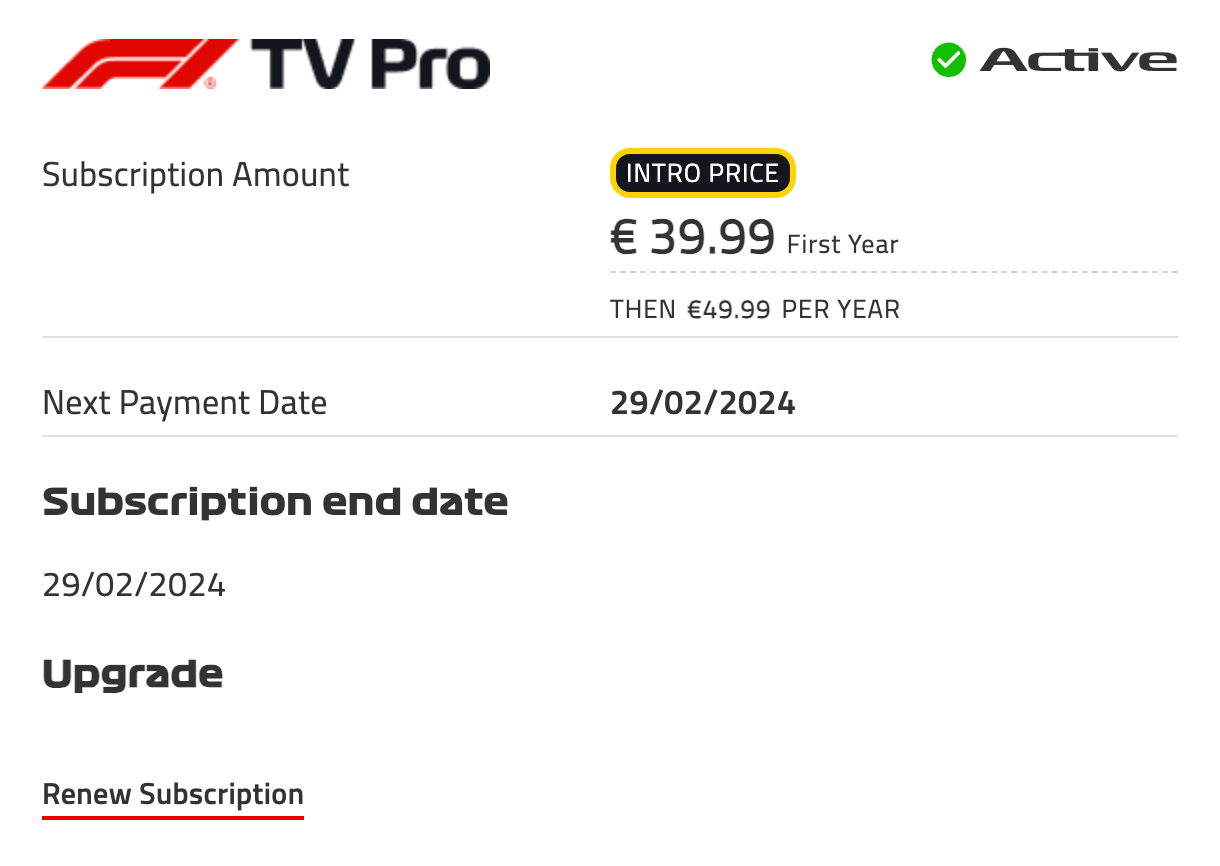This screenshot has width=1220, height=866.
Task: Click the PER YEAR text
Action: click(841, 309)
